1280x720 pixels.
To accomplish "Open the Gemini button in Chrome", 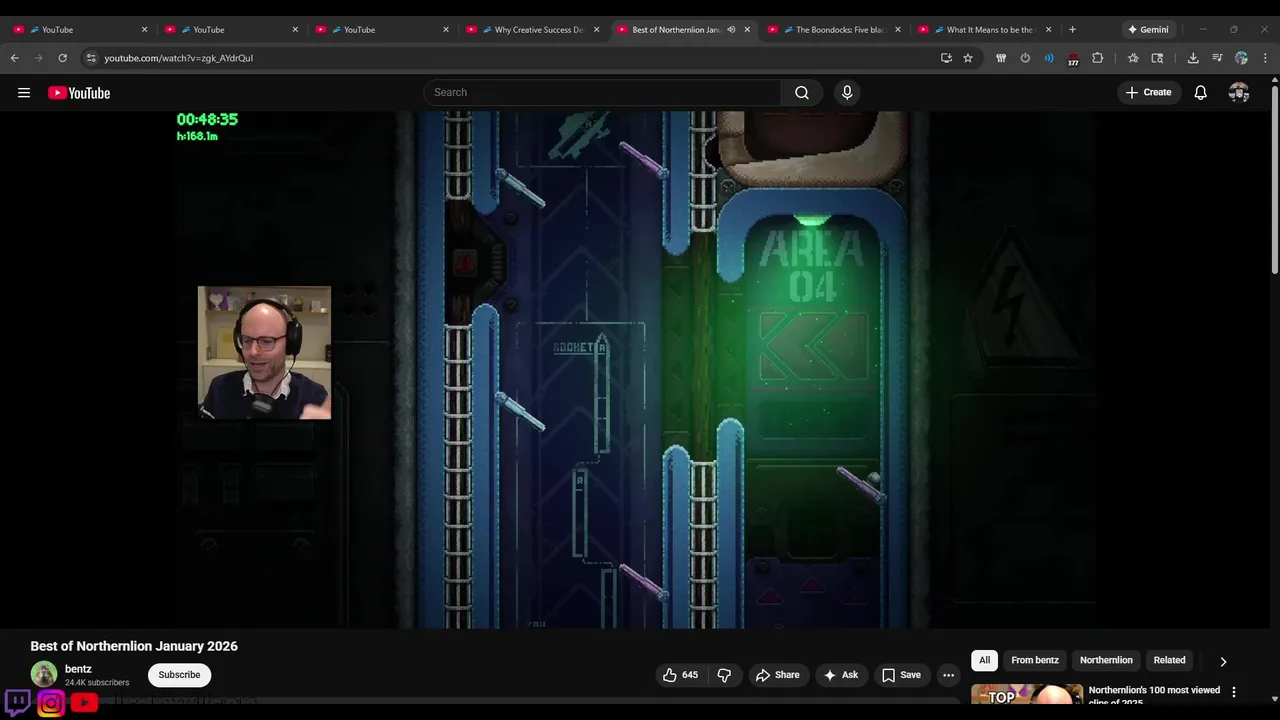I will pos(1147,30).
